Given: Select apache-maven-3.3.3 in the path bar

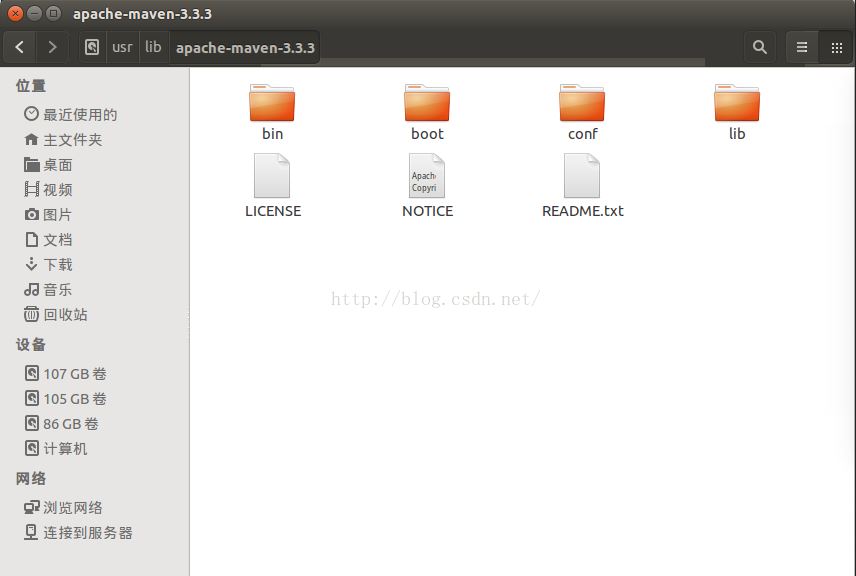Looking at the screenshot, I should click(x=245, y=47).
